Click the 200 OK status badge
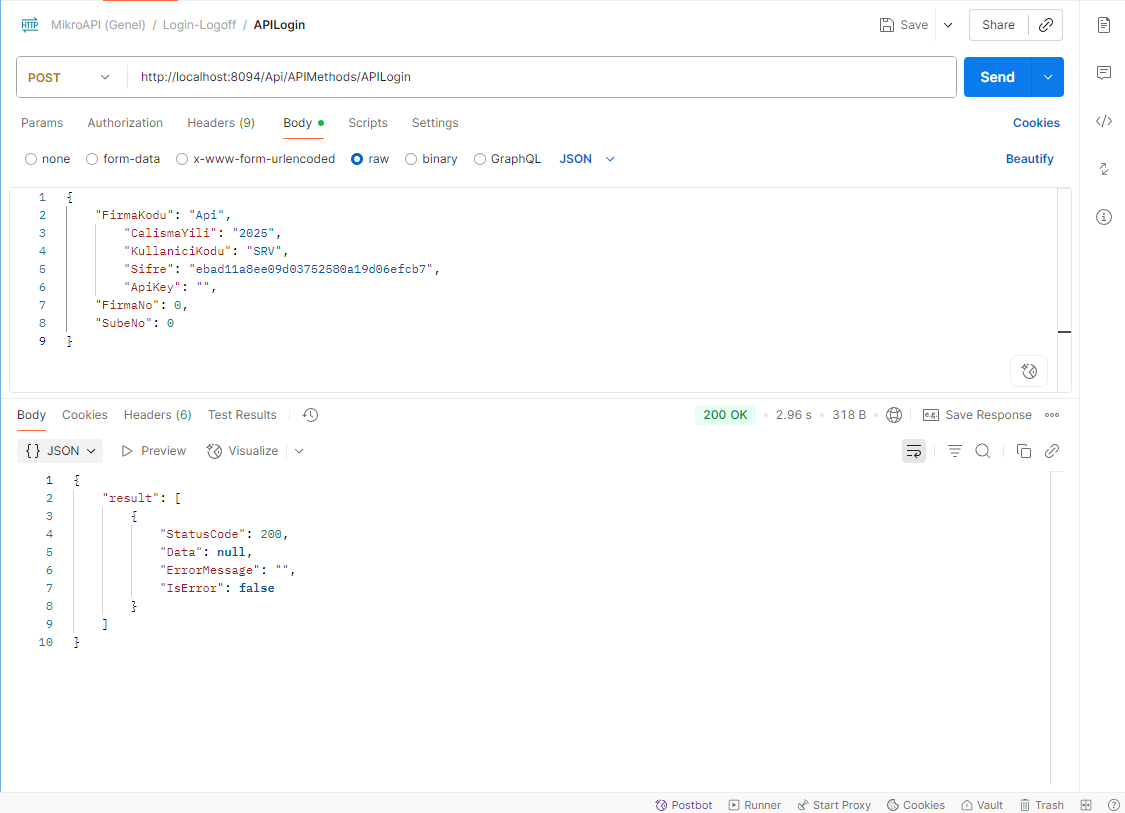The width and height of the screenshot is (1125, 813). point(725,415)
